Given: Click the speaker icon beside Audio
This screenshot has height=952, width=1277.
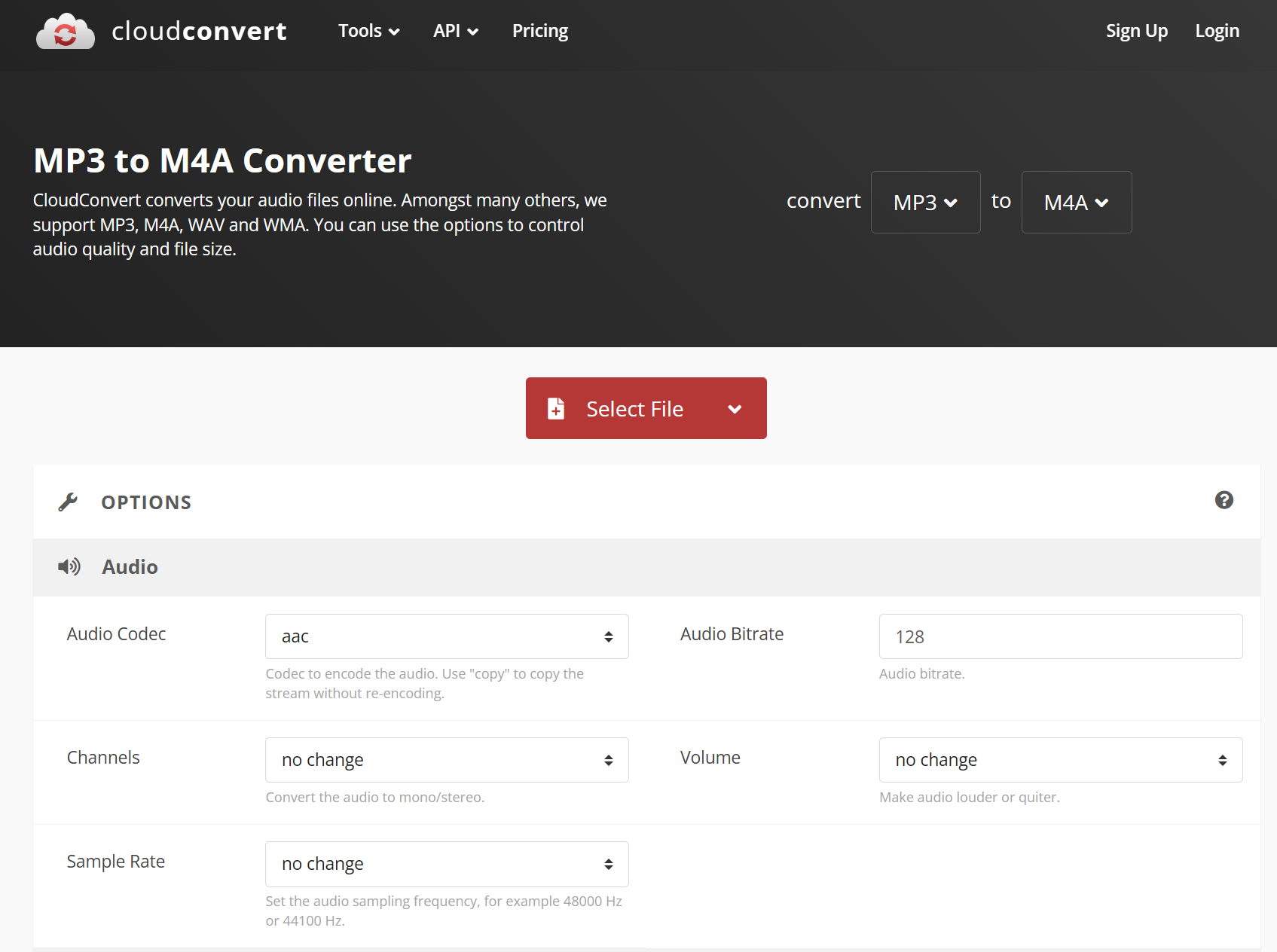Looking at the screenshot, I should point(69,567).
